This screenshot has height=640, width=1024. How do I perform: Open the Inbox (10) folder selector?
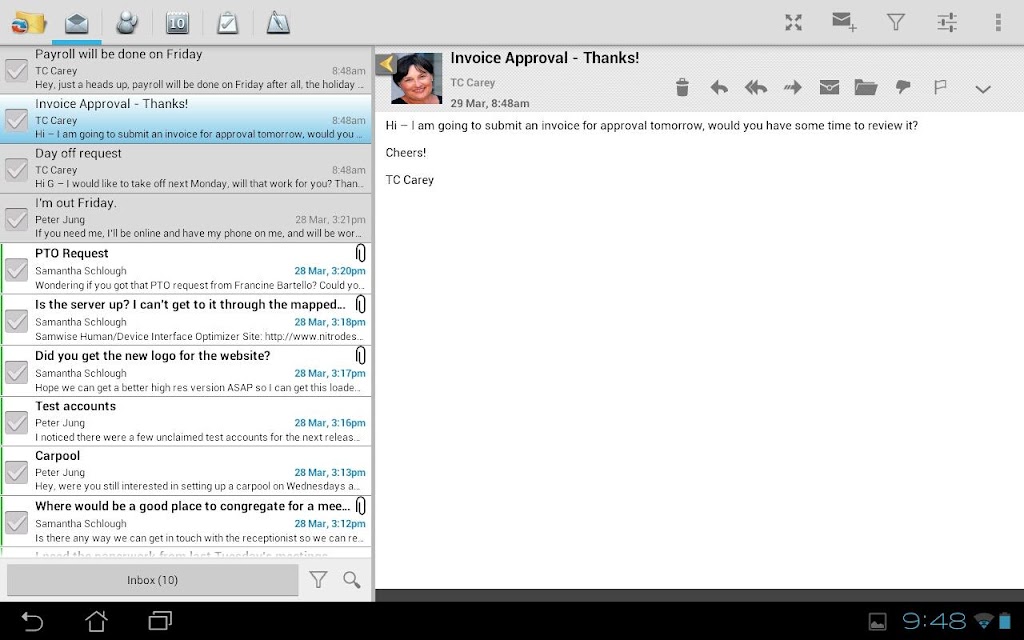pyautogui.click(x=153, y=580)
